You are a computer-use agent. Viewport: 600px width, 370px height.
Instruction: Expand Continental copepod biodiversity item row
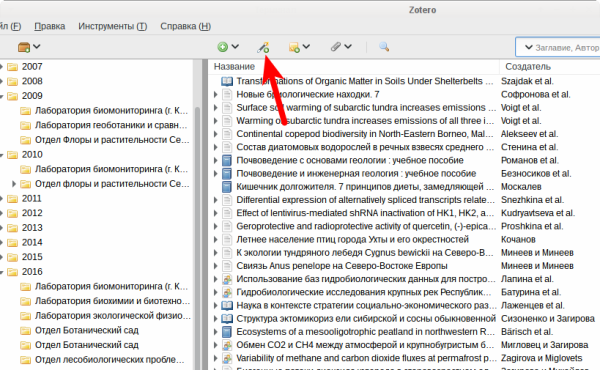pos(215,134)
